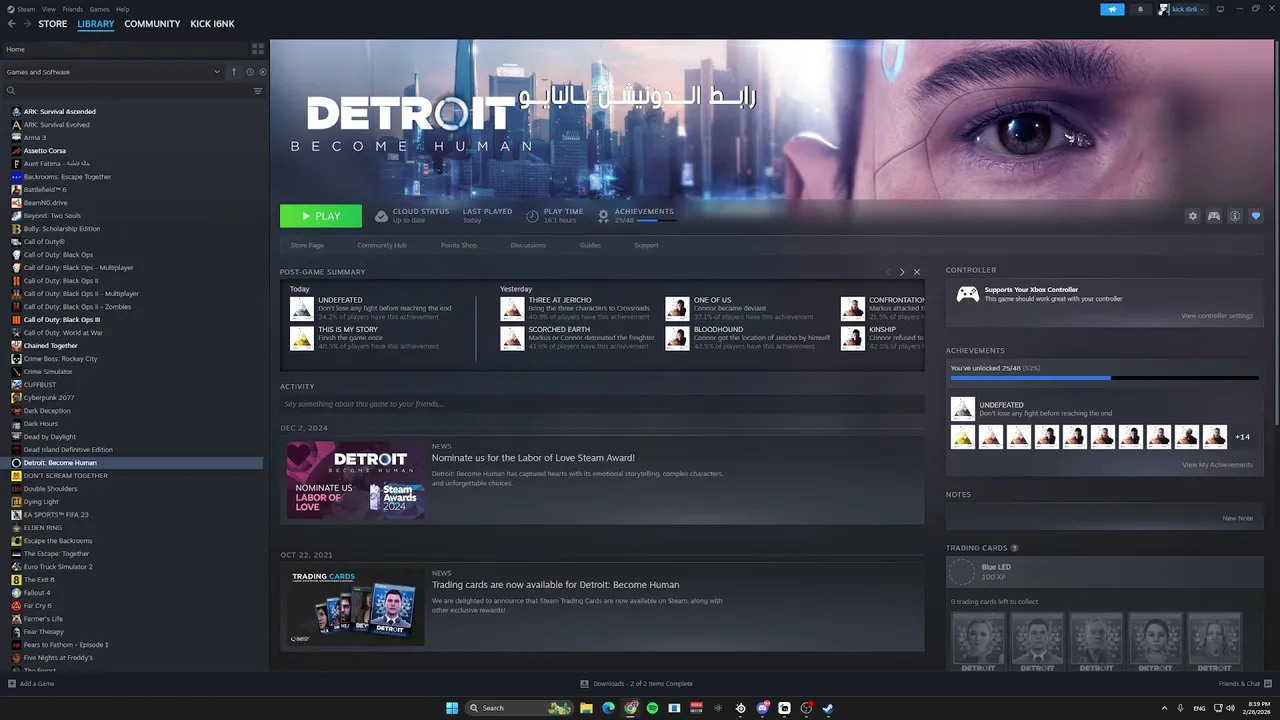Open the Points Shop link
1280x720 pixels.
(x=459, y=245)
